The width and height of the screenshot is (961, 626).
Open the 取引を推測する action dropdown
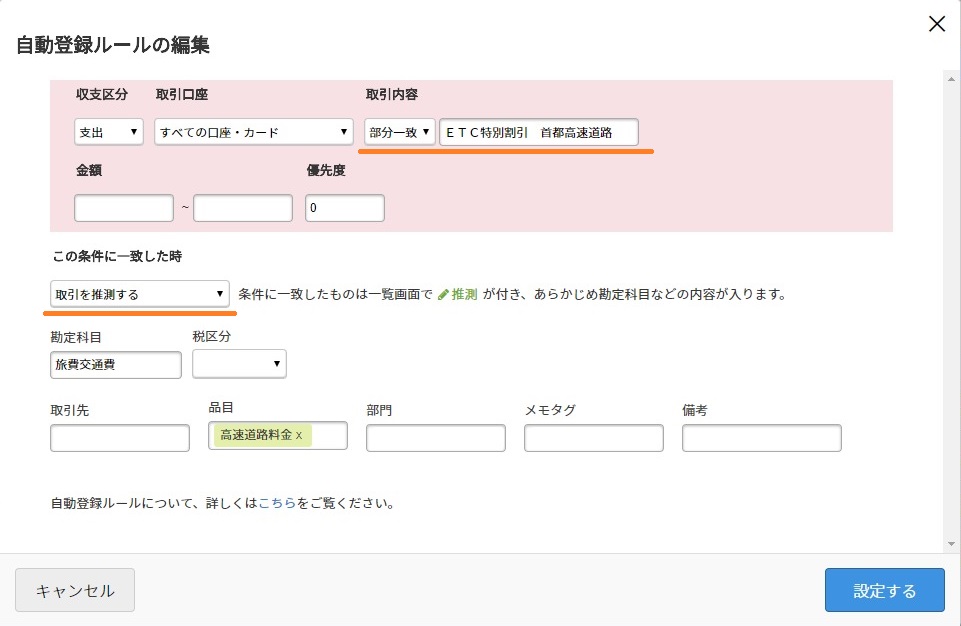point(140,294)
